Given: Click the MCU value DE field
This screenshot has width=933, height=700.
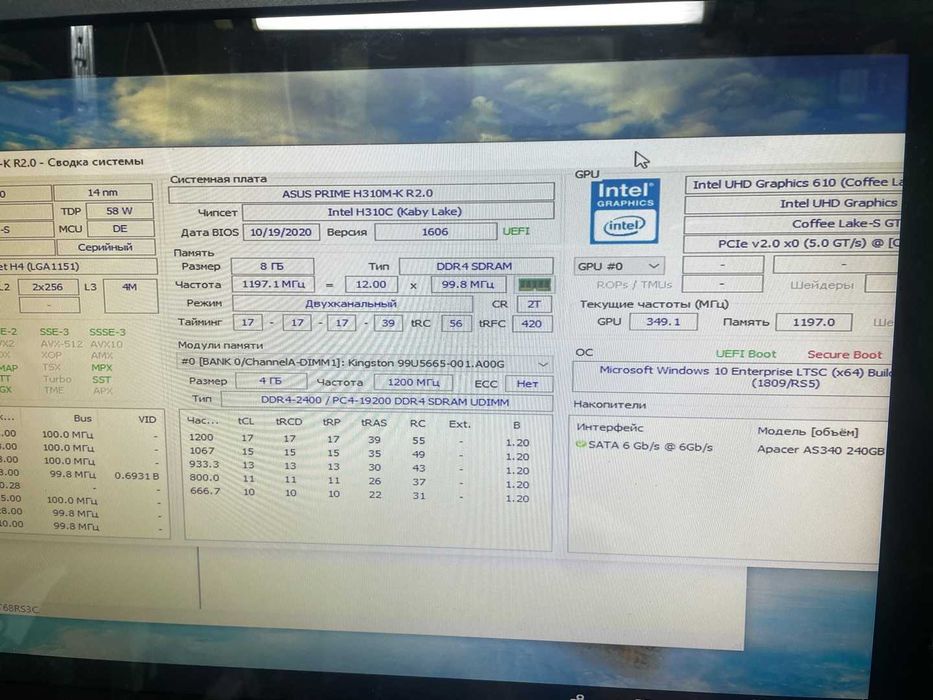Looking at the screenshot, I should click(120, 229).
